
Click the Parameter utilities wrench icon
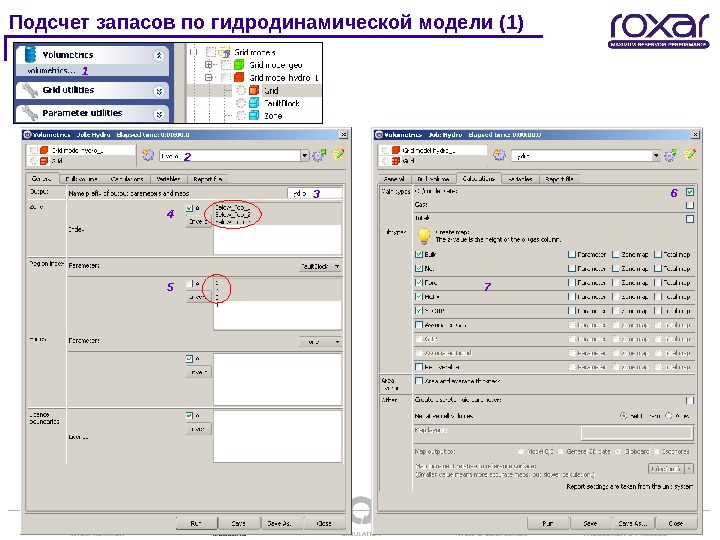30,112
